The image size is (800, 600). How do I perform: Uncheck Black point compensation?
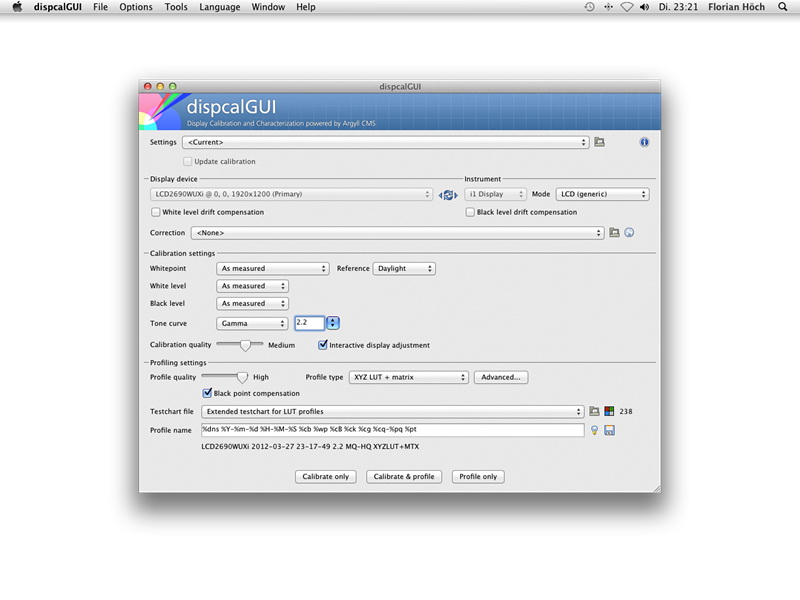(x=207, y=393)
